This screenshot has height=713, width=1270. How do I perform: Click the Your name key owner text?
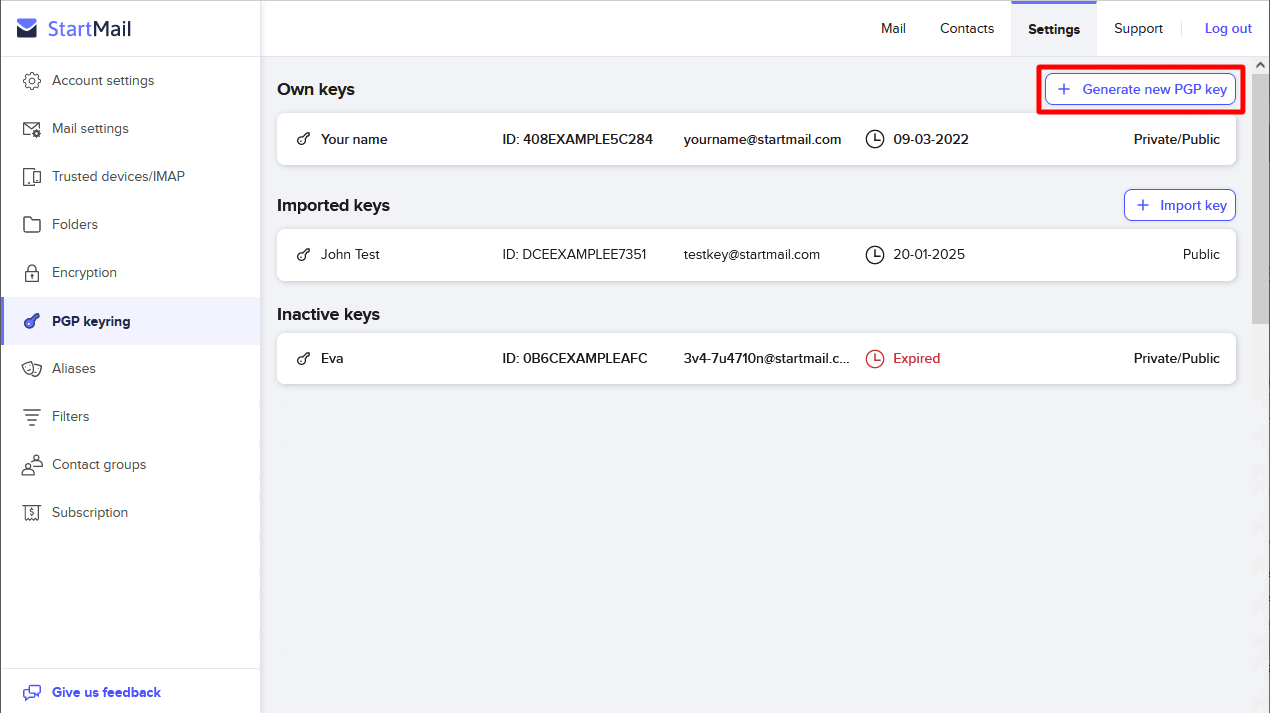pyautogui.click(x=354, y=139)
